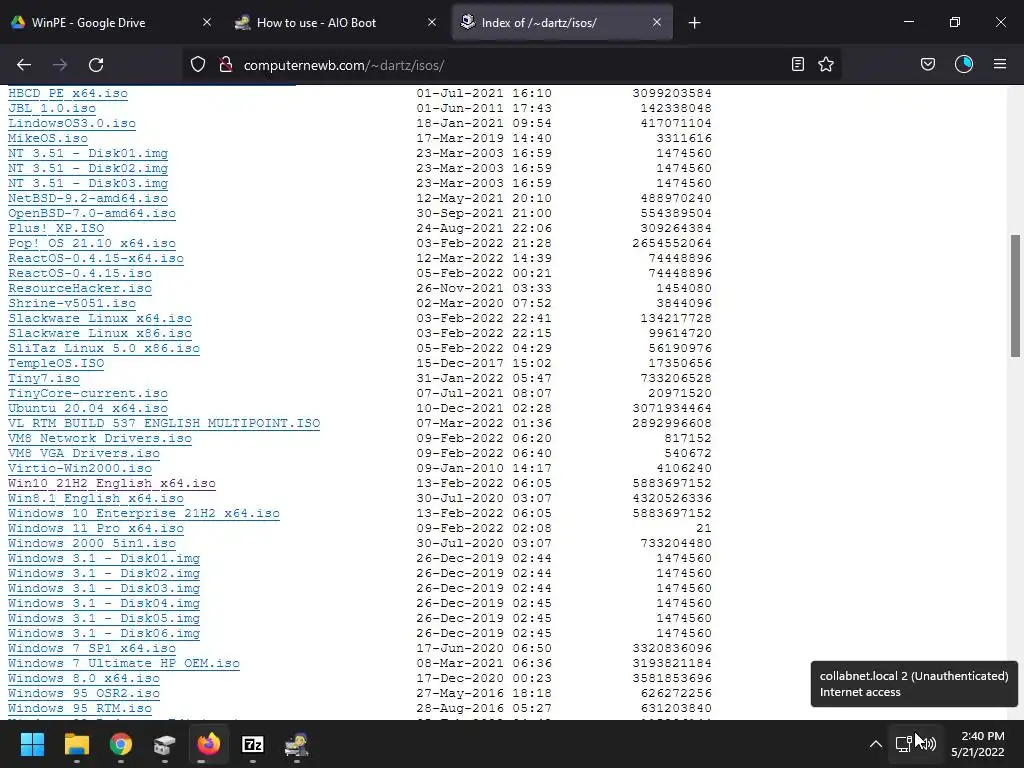Close the Index of /~dartz/isos/ tab

[656, 22]
